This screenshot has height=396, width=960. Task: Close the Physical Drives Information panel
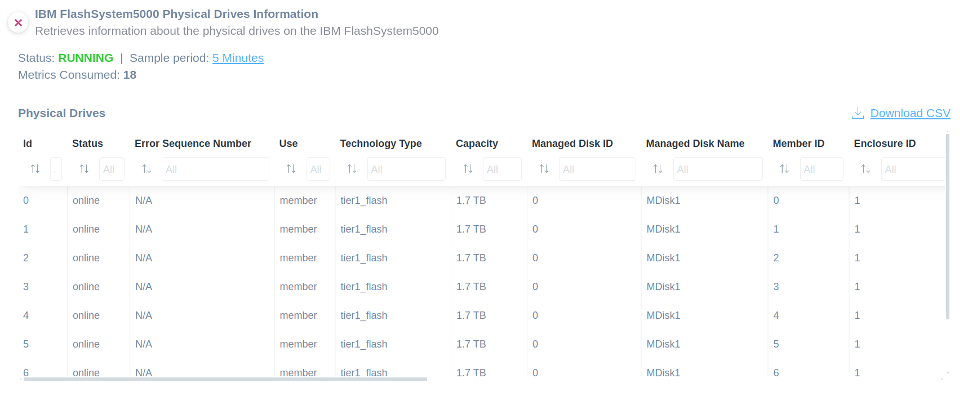18,23
